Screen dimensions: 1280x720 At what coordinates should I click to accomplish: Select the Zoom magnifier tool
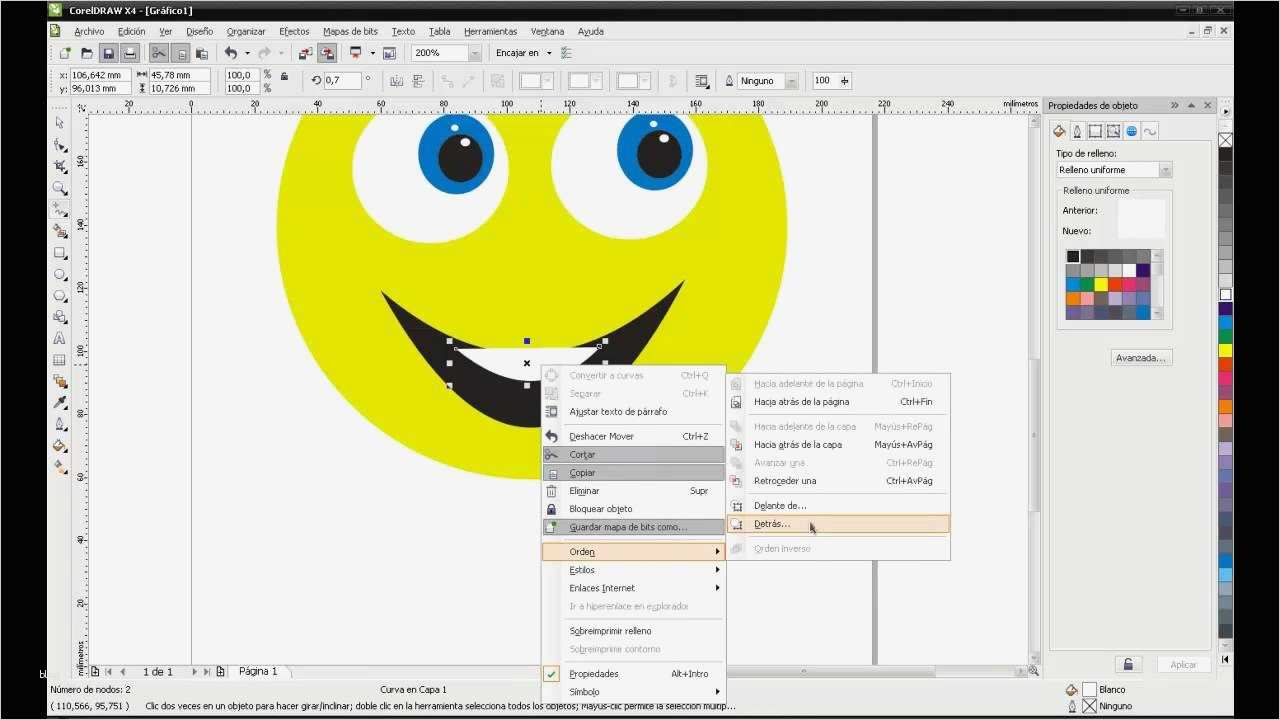pos(60,188)
